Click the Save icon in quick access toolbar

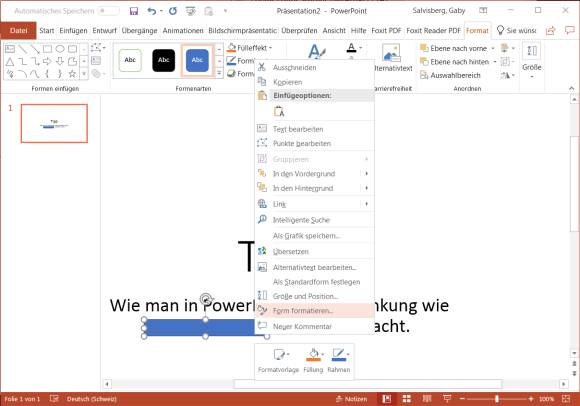tap(134, 11)
